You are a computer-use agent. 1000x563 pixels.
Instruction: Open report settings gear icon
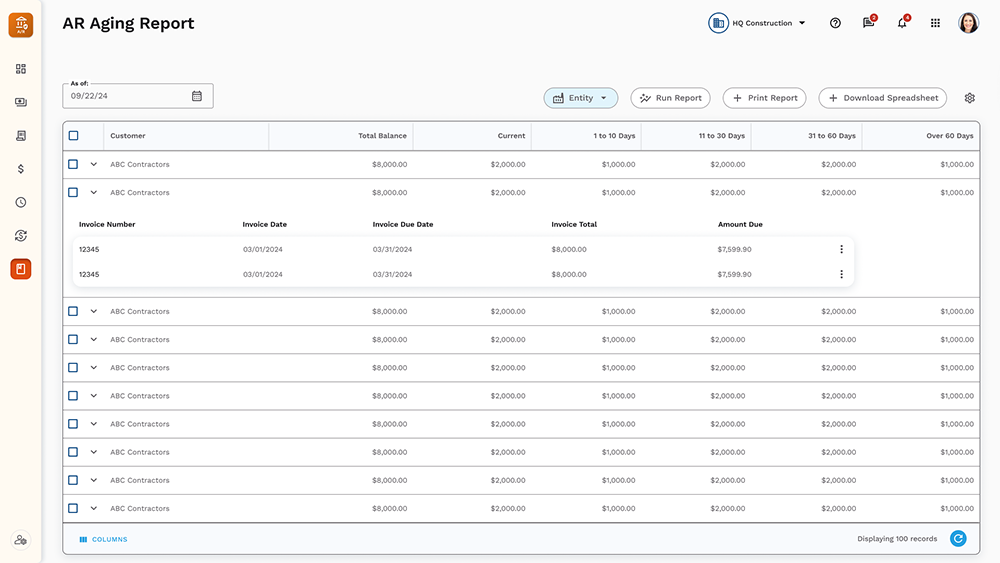[969, 98]
